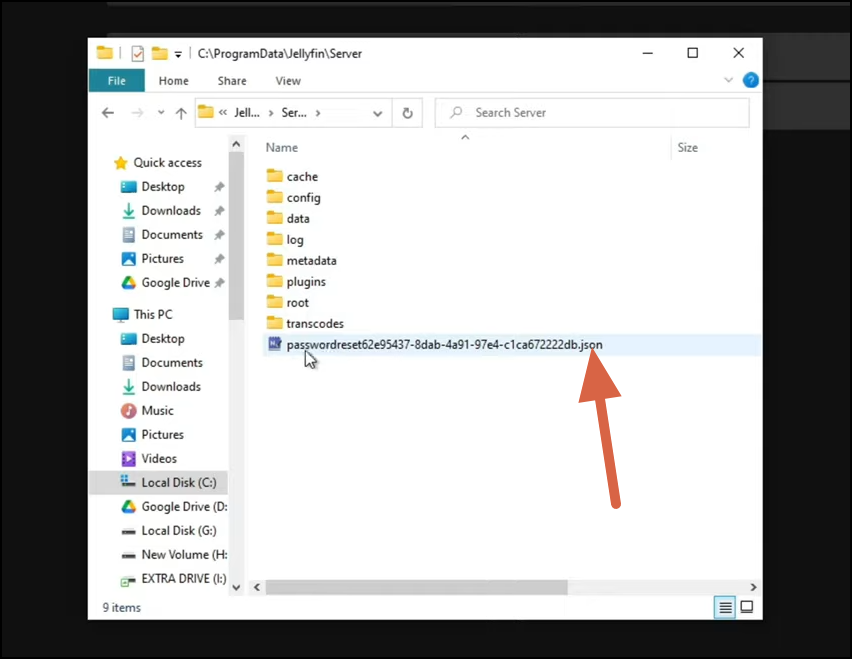Image resolution: width=852 pixels, height=659 pixels.
Task: Select the details list view status bar icon
Action: 724,607
